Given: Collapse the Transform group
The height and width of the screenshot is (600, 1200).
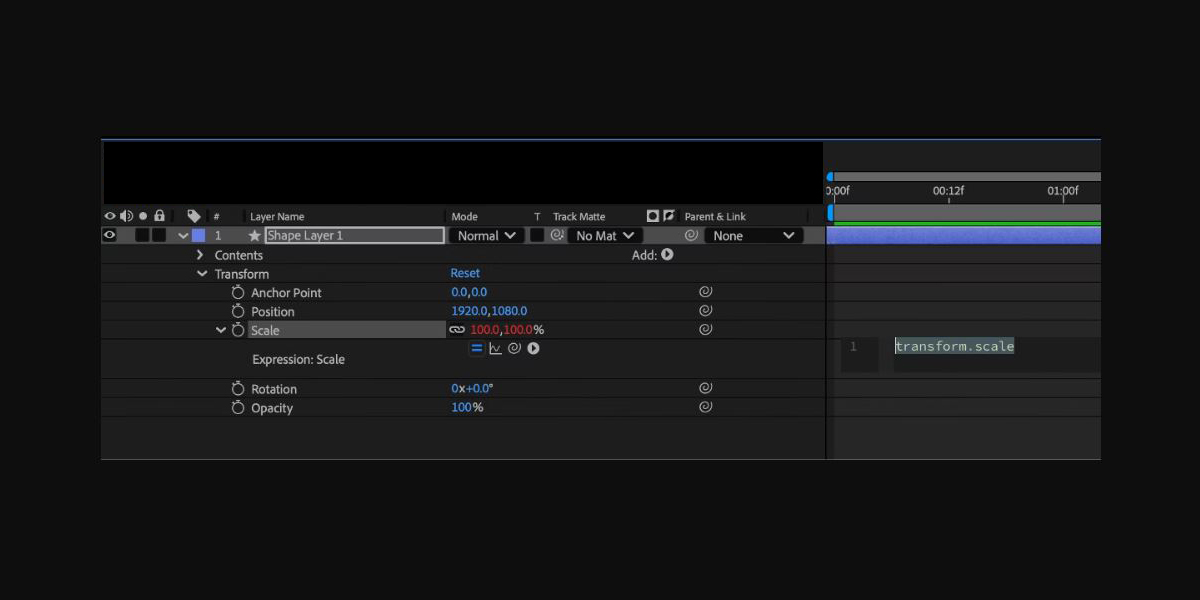Looking at the screenshot, I should [202, 274].
